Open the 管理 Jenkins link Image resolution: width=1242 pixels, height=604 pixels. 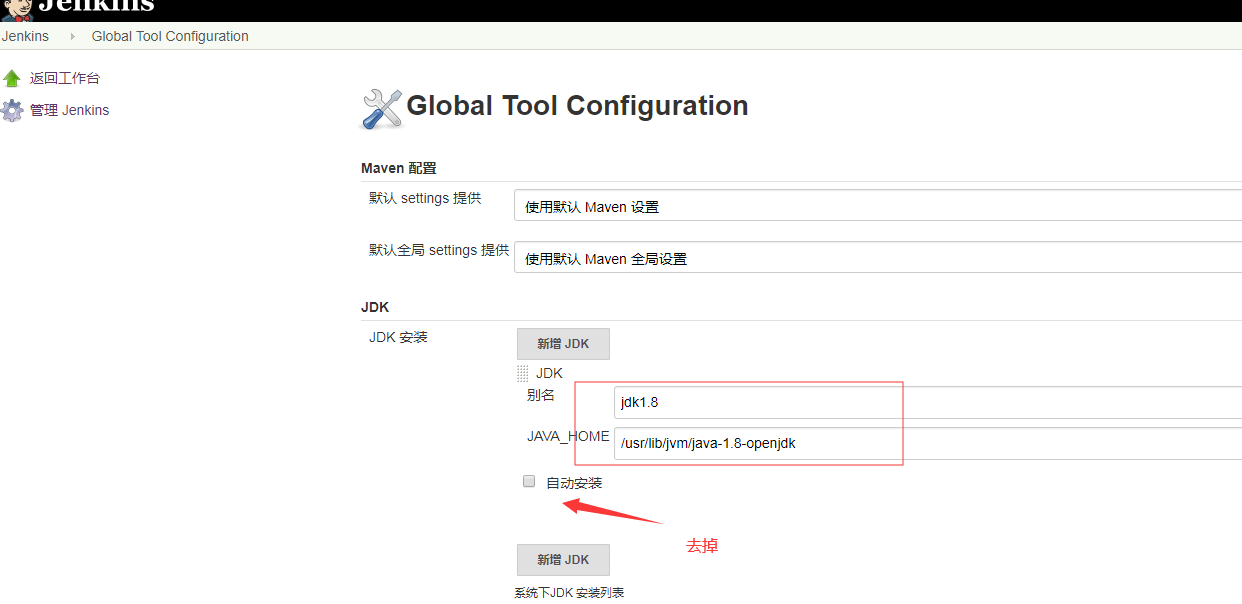69,110
